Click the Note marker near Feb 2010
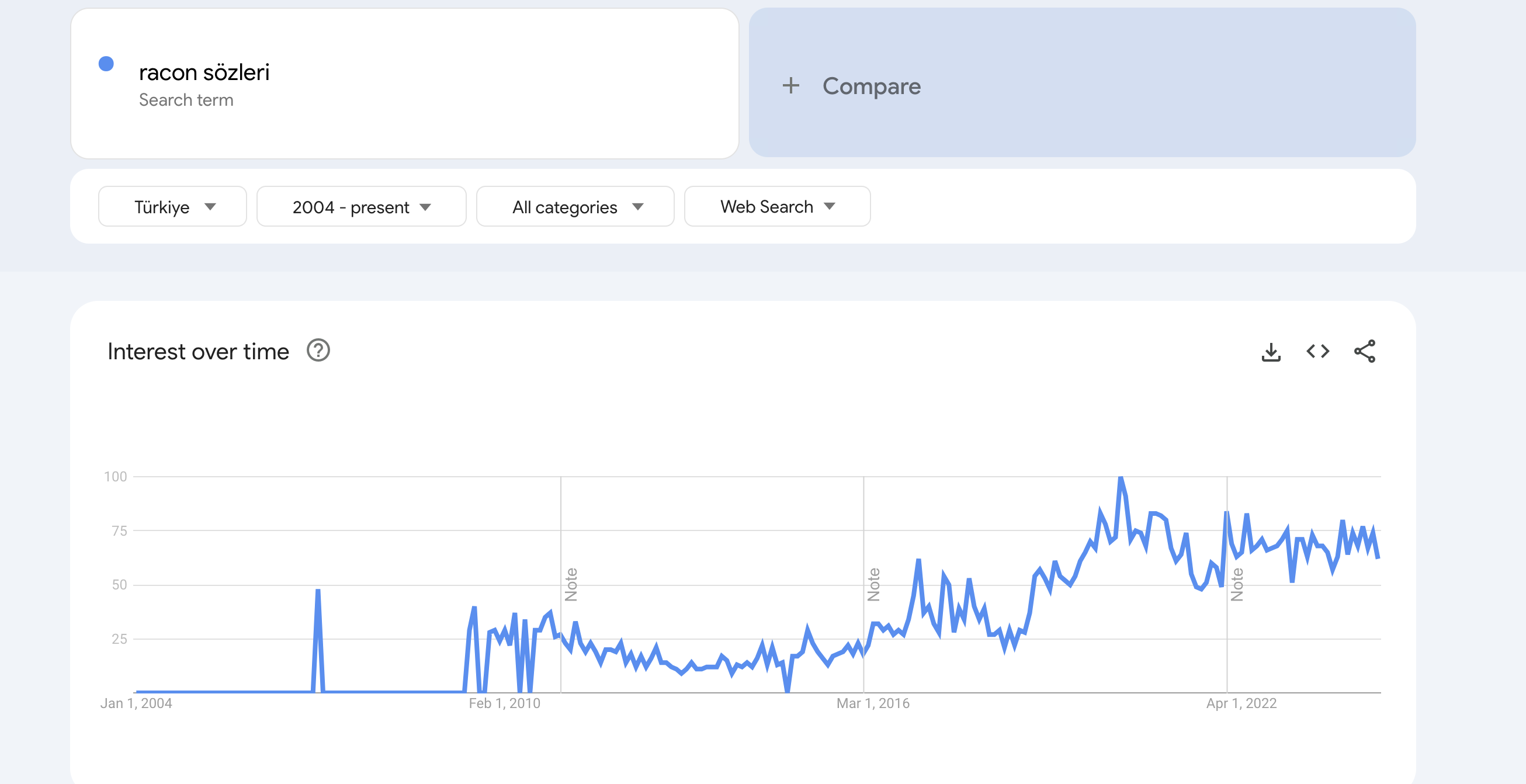Image resolution: width=1526 pixels, height=784 pixels. [571, 584]
